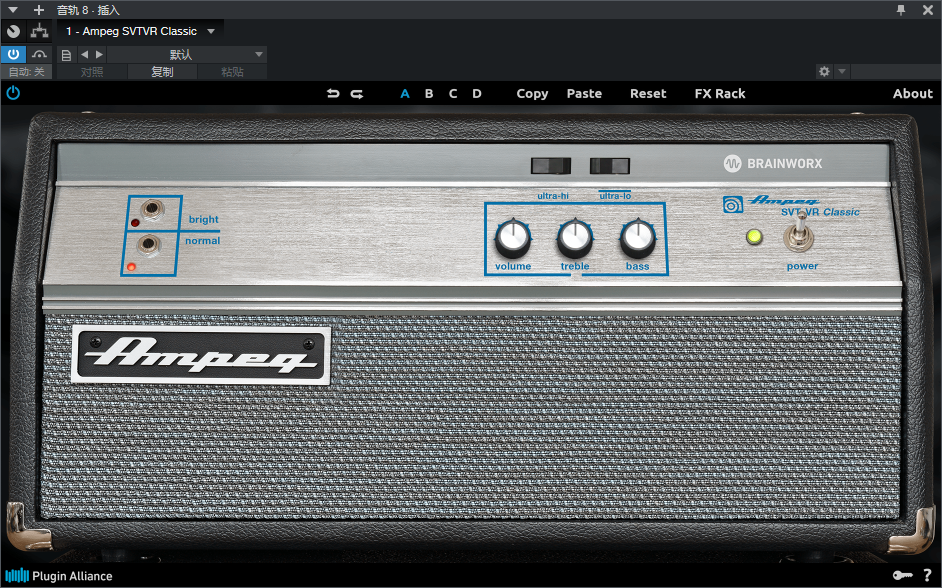Open the dropdown arrow next to gear
Viewport: 942px width, 588px height.
click(842, 71)
